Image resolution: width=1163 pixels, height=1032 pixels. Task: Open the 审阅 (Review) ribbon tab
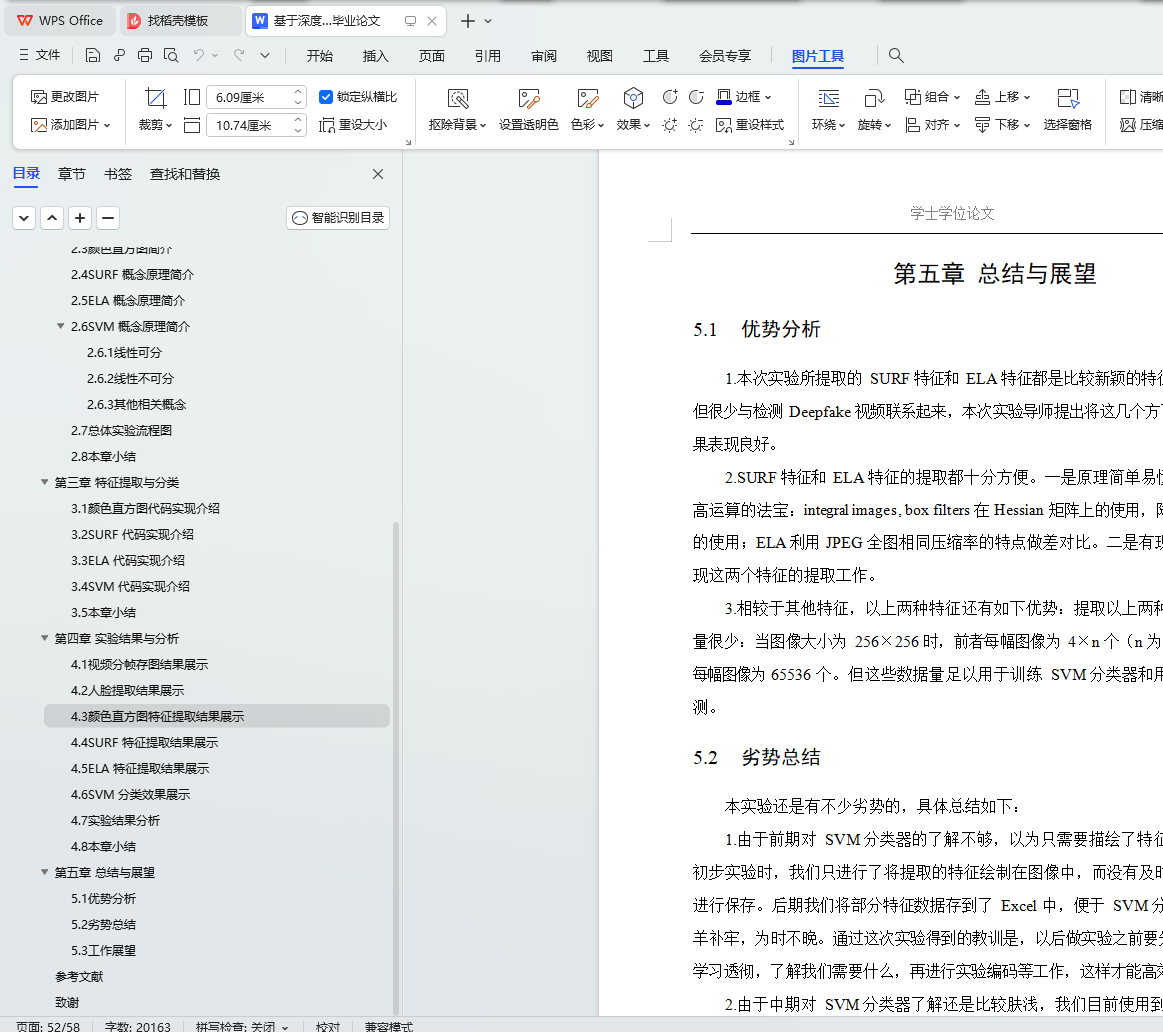click(x=544, y=56)
